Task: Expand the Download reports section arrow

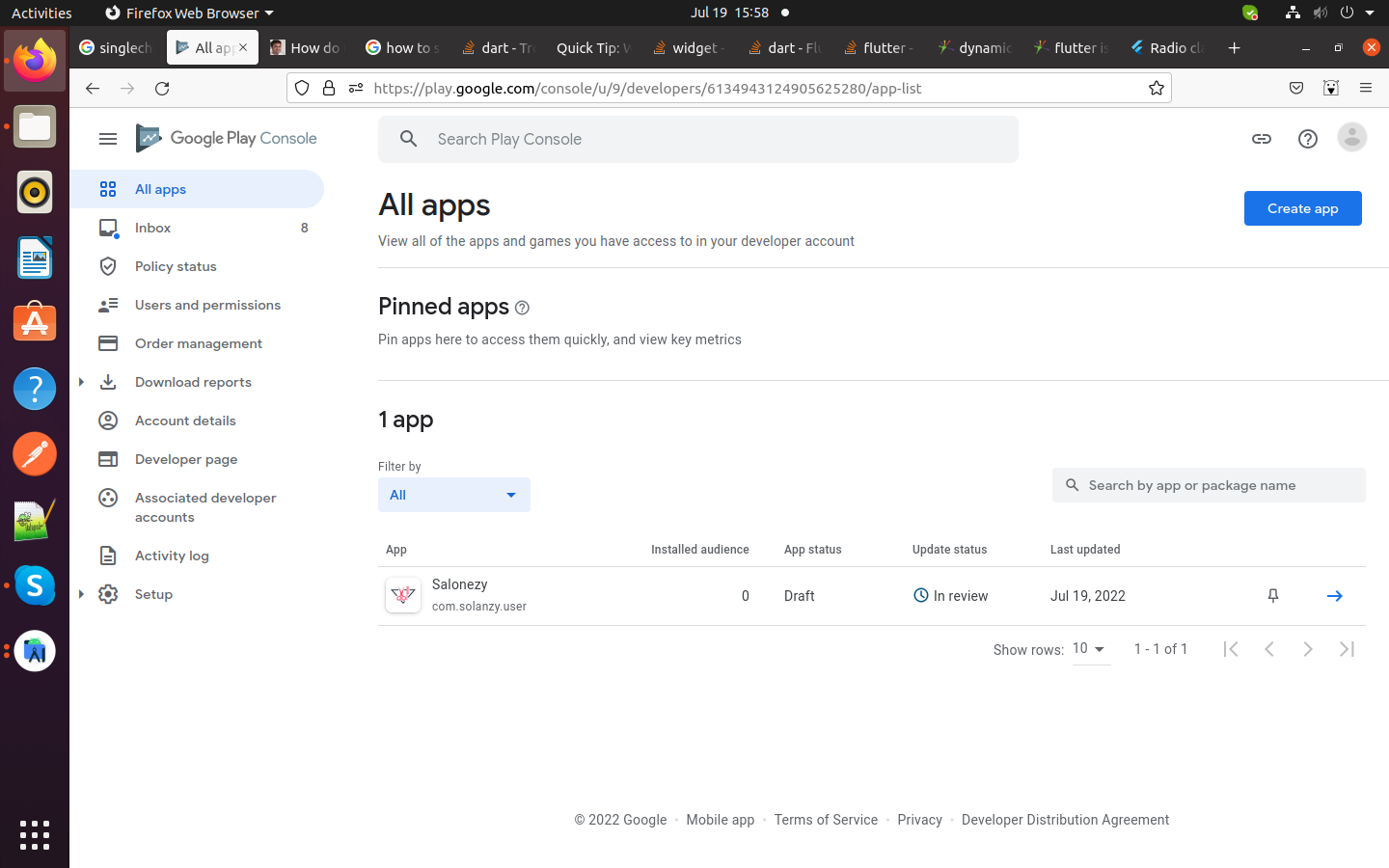Action: [81, 382]
